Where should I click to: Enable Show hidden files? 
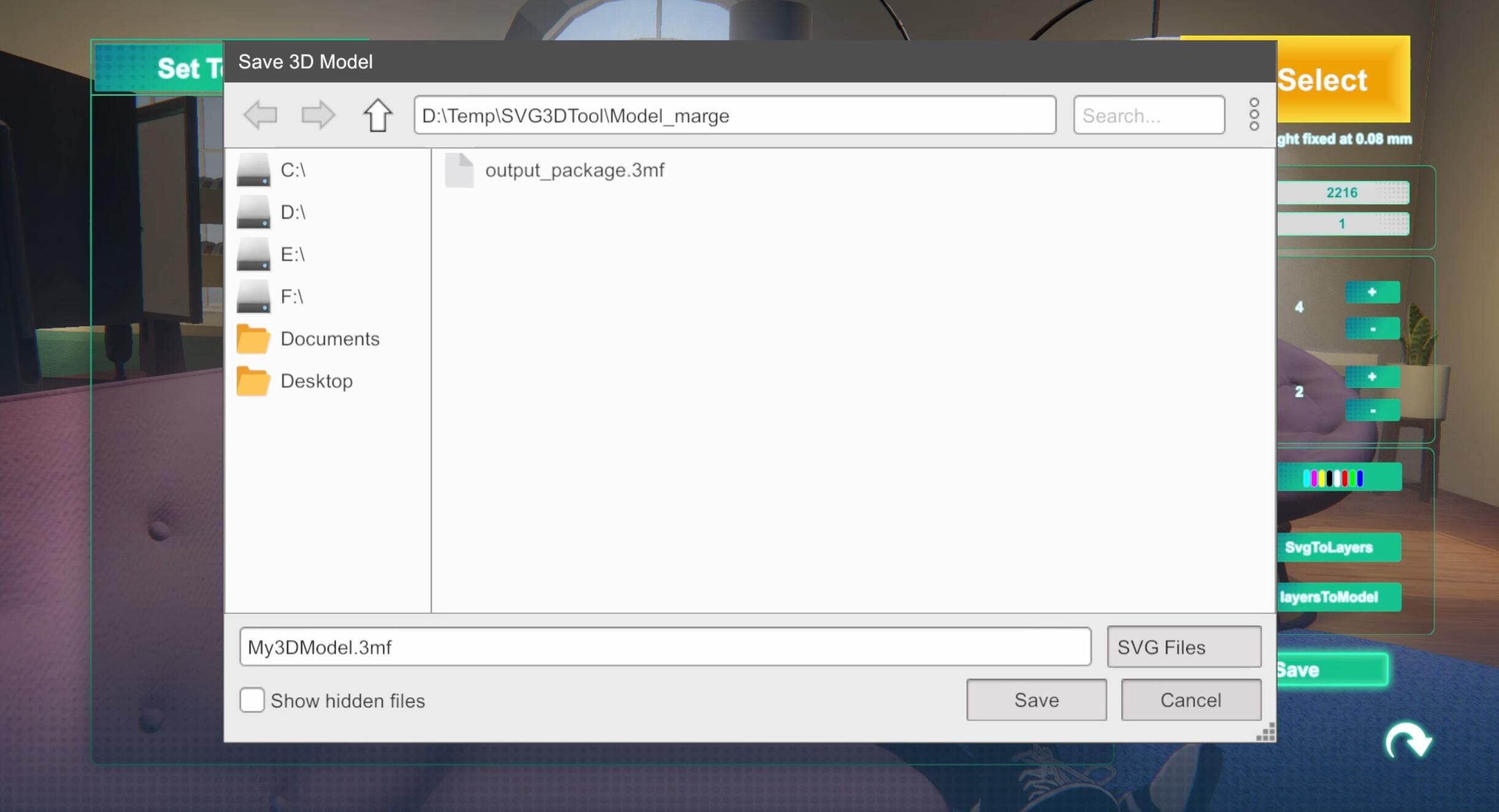[251, 700]
